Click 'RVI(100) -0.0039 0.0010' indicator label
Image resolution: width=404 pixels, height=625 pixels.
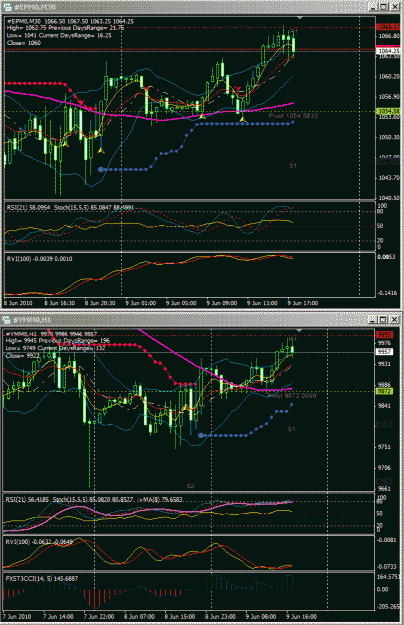(x=39, y=259)
